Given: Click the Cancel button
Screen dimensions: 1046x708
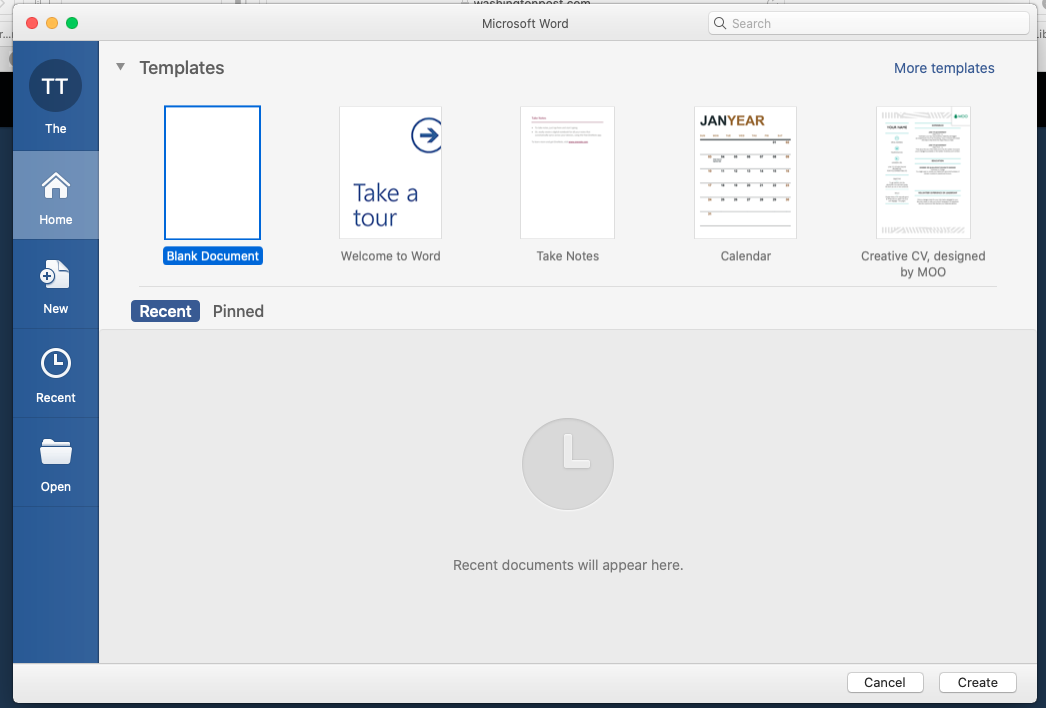Looking at the screenshot, I should pyautogui.click(x=885, y=683).
